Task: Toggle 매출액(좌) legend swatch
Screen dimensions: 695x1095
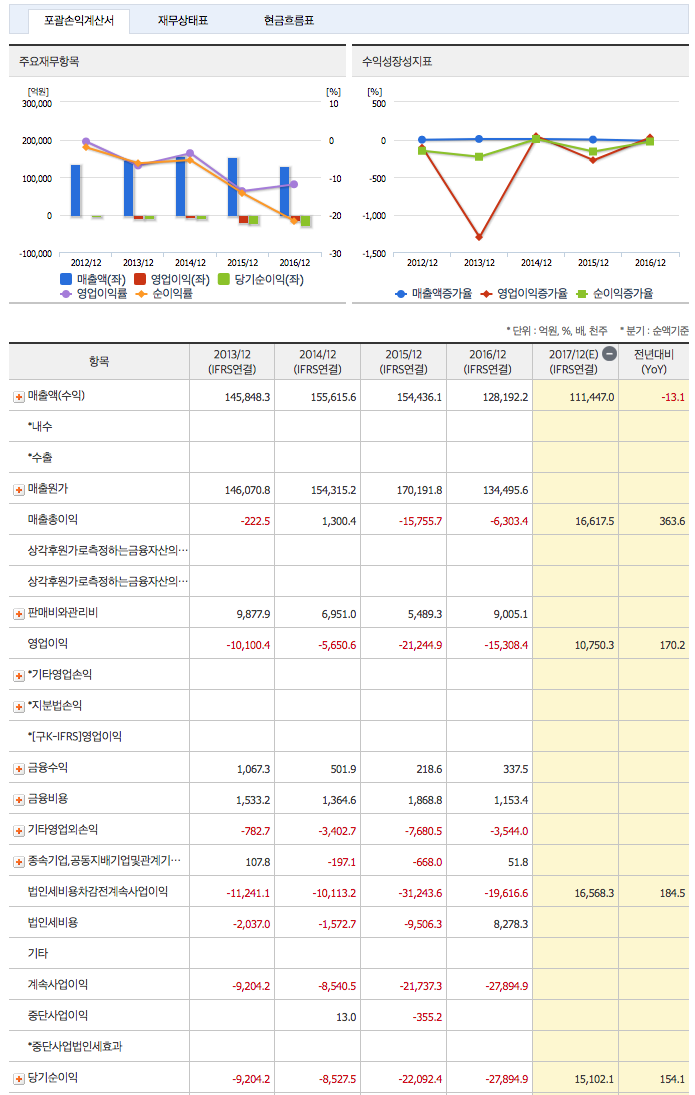Action: tap(66, 279)
